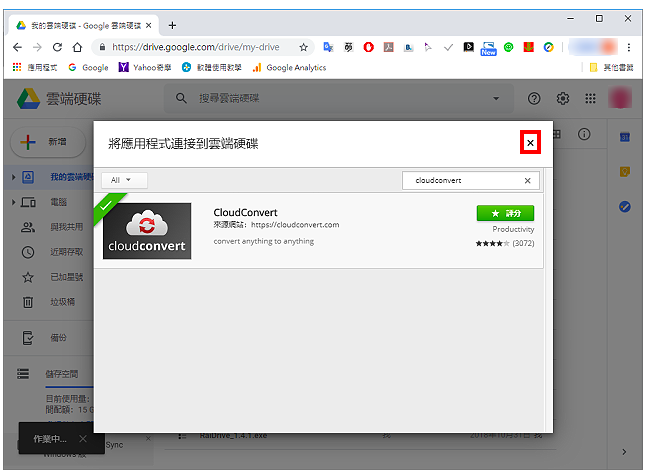Image resolution: width=658 pixels, height=476 pixels.
Task: Open Backups in the sidebar
Action: tap(58, 338)
